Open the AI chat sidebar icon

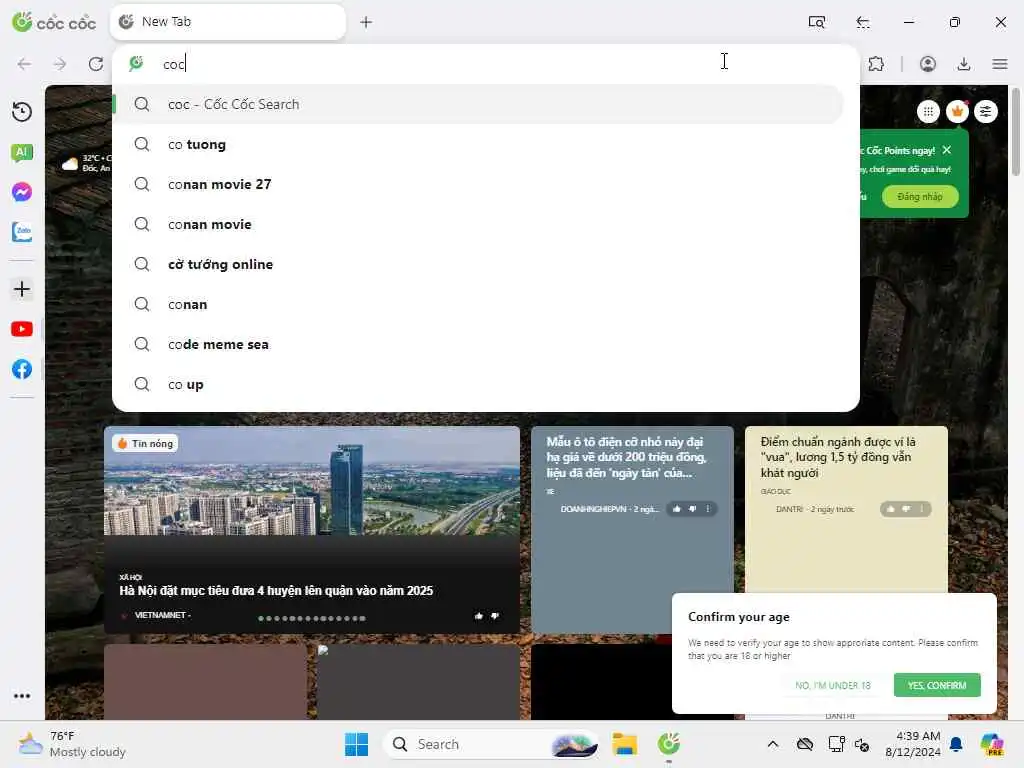pos(22,153)
